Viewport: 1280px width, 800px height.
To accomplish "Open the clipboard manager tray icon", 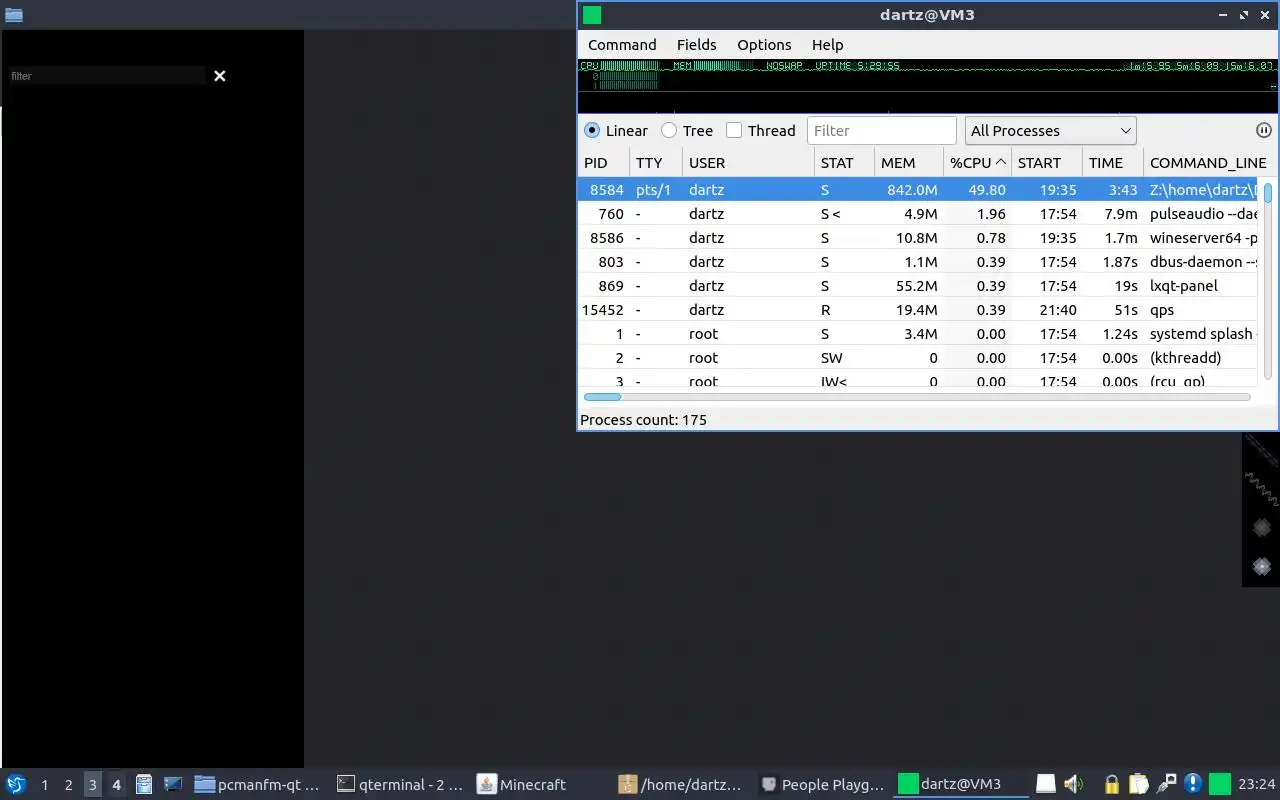I will click(1138, 784).
